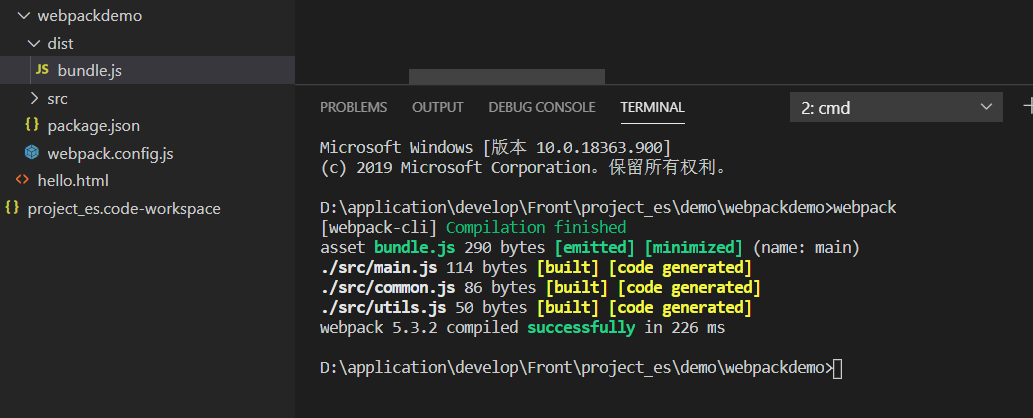Select the dist folder label
This screenshot has width=1033, height=418.
tap(61, 44)
